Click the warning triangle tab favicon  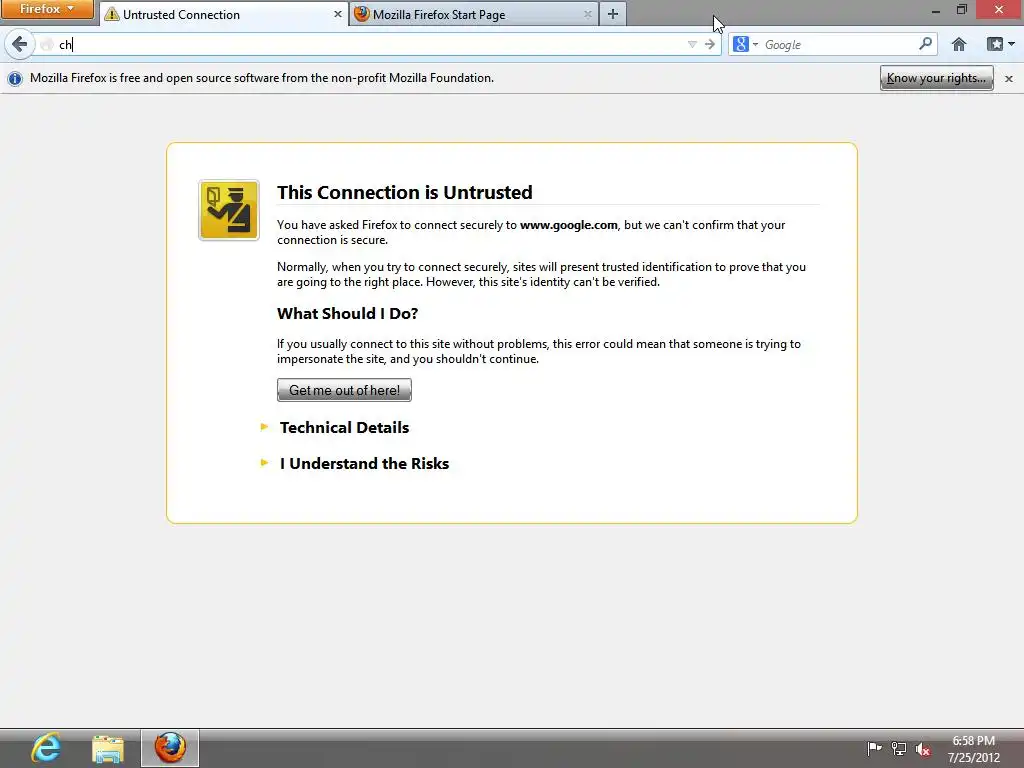click(x=112, y=14)
